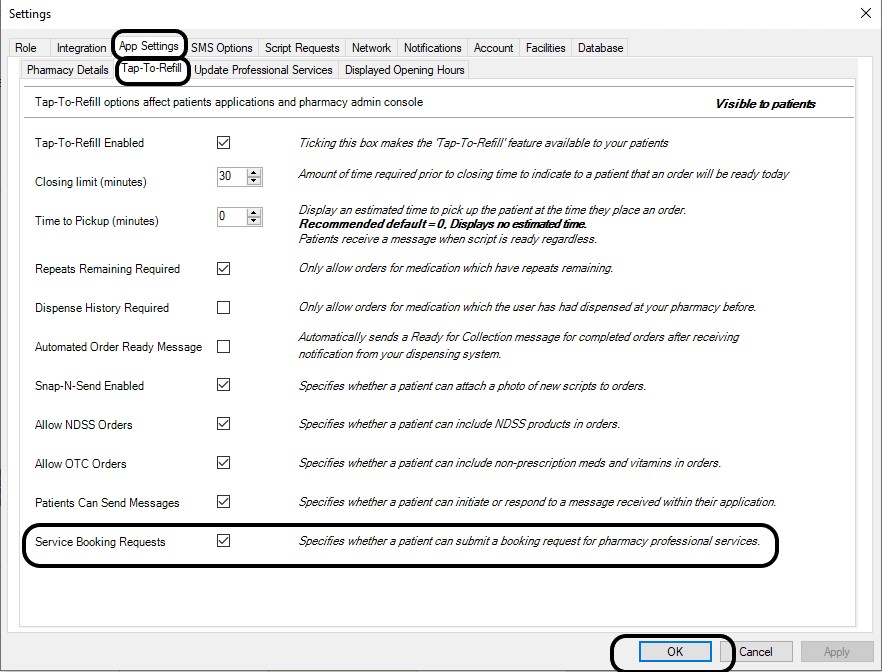The height and width of the screenshot is (672, 882).
Task: Open the Pharmacy Details sub-tab
Action: click(x=68, y=70)
